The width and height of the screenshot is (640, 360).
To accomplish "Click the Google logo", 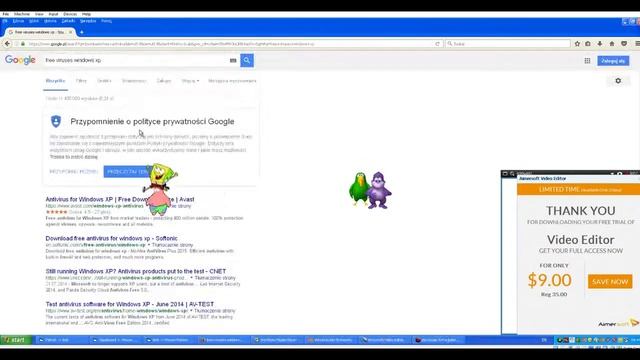I will pos(20,60).
